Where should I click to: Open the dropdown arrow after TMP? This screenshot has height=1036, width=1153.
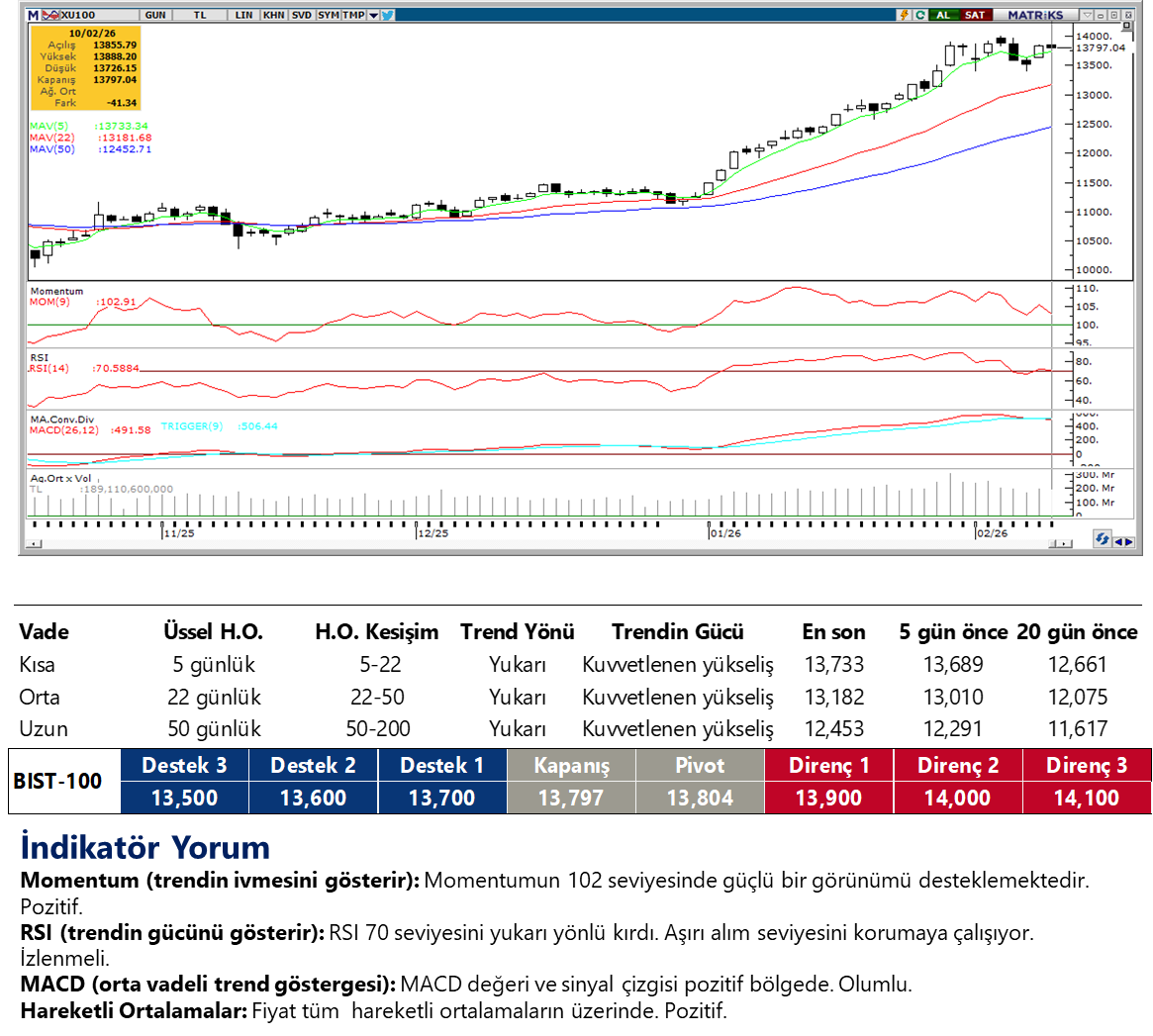point(372,15)
